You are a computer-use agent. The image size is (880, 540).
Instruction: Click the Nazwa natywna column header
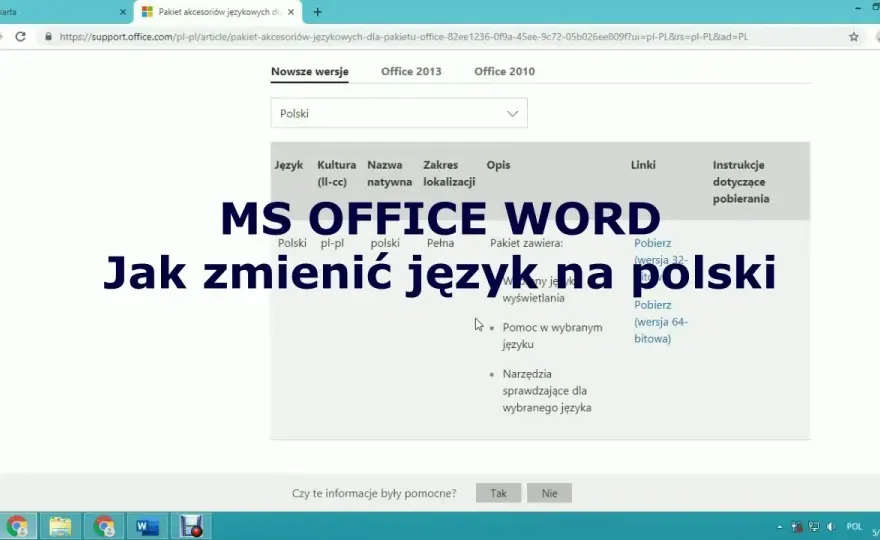[x=389, y=173]
